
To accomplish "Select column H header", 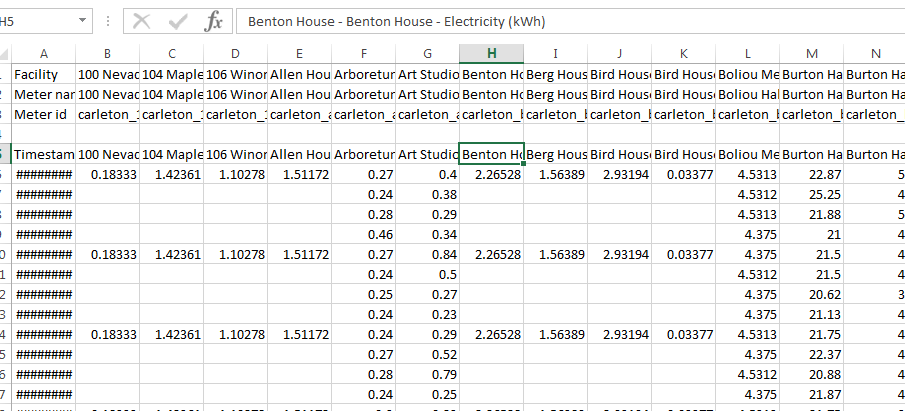I will click(x=491, y=53).
